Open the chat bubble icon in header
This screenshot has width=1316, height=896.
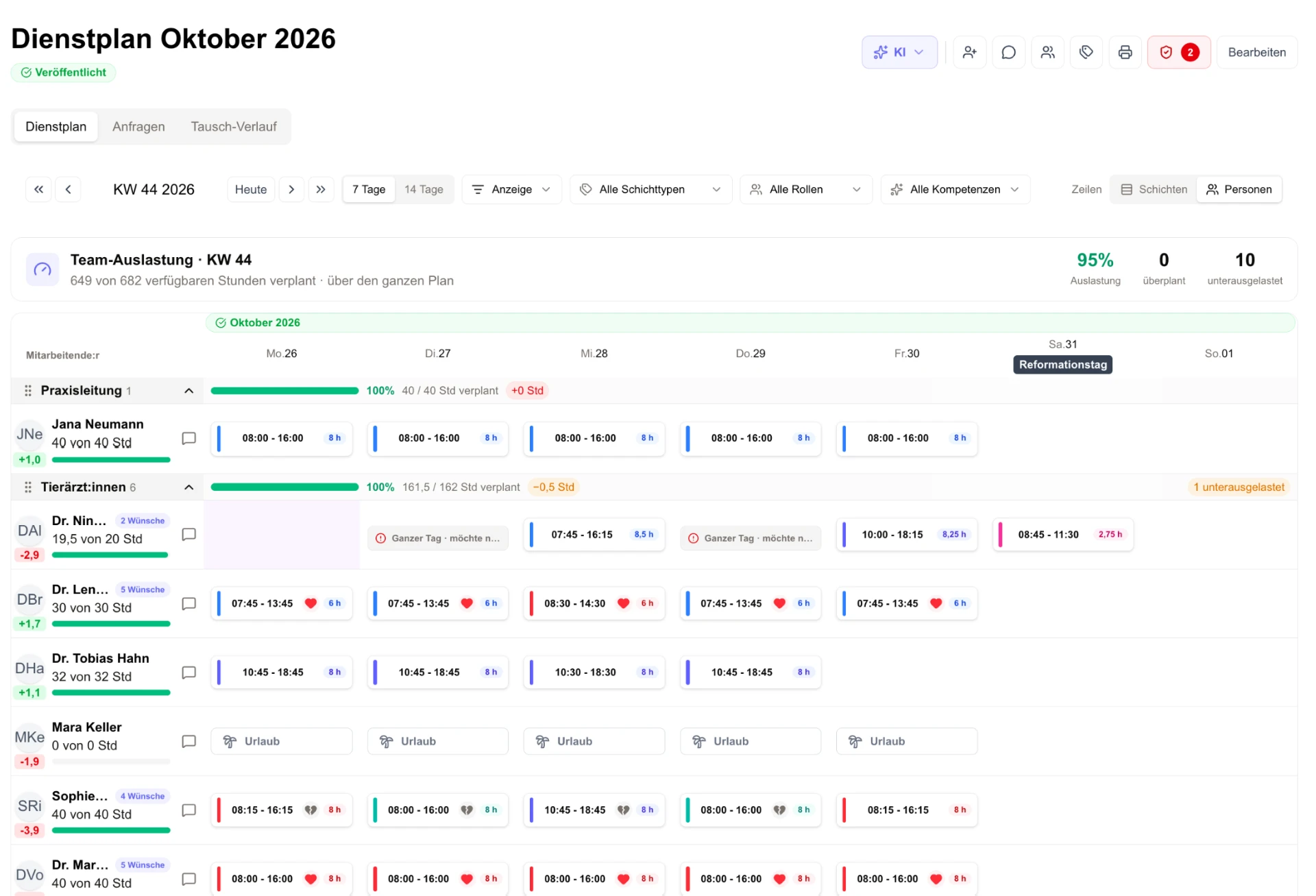(1008, 52)
